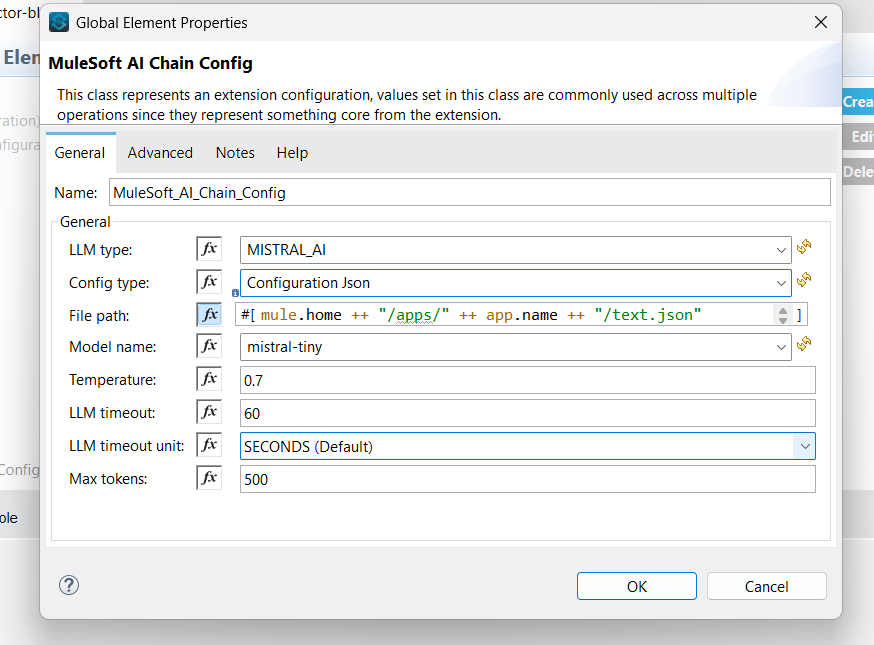This screenshot has width=874, height=645.
Task: Click the Temperature input field
Action: tap(527, 380)
